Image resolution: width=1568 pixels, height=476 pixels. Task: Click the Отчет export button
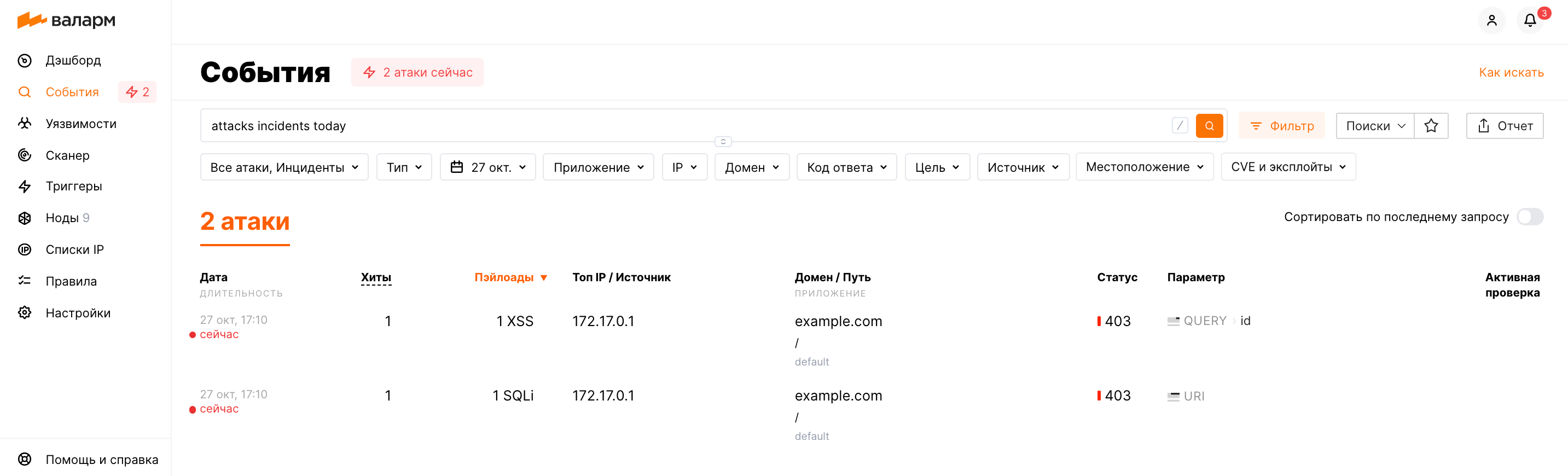point(1504,126)
